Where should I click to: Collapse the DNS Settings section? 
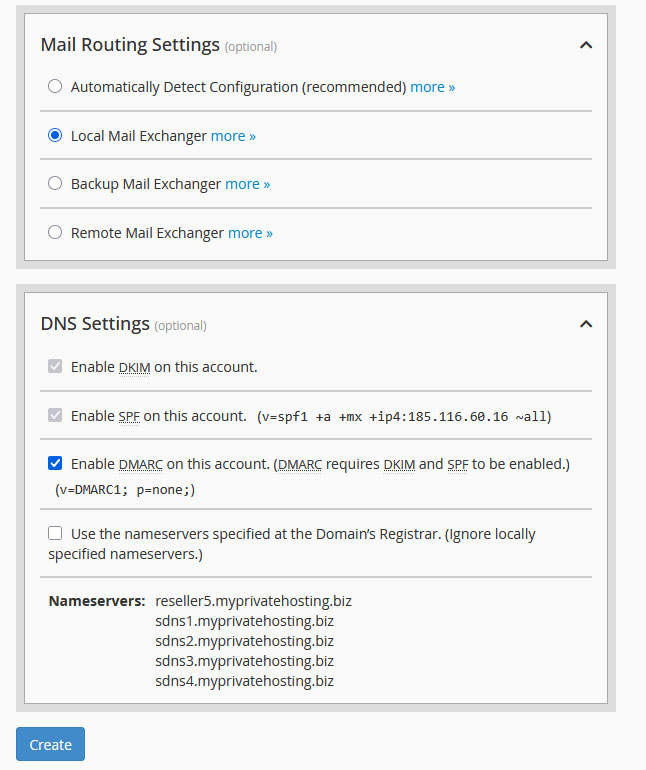tap(586, 324)
